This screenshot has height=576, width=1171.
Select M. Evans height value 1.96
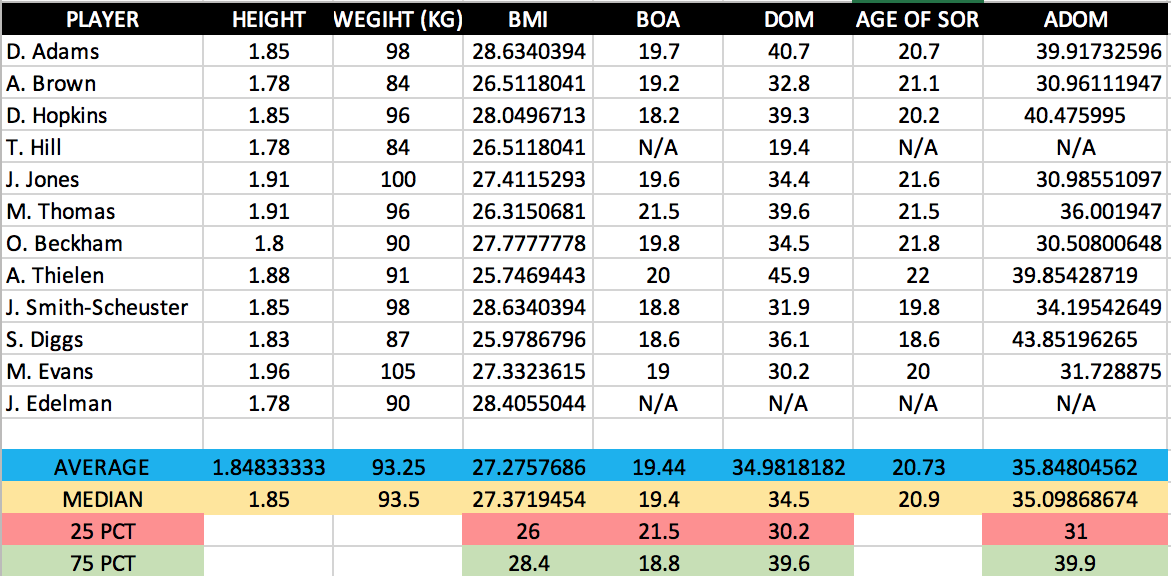268,370
